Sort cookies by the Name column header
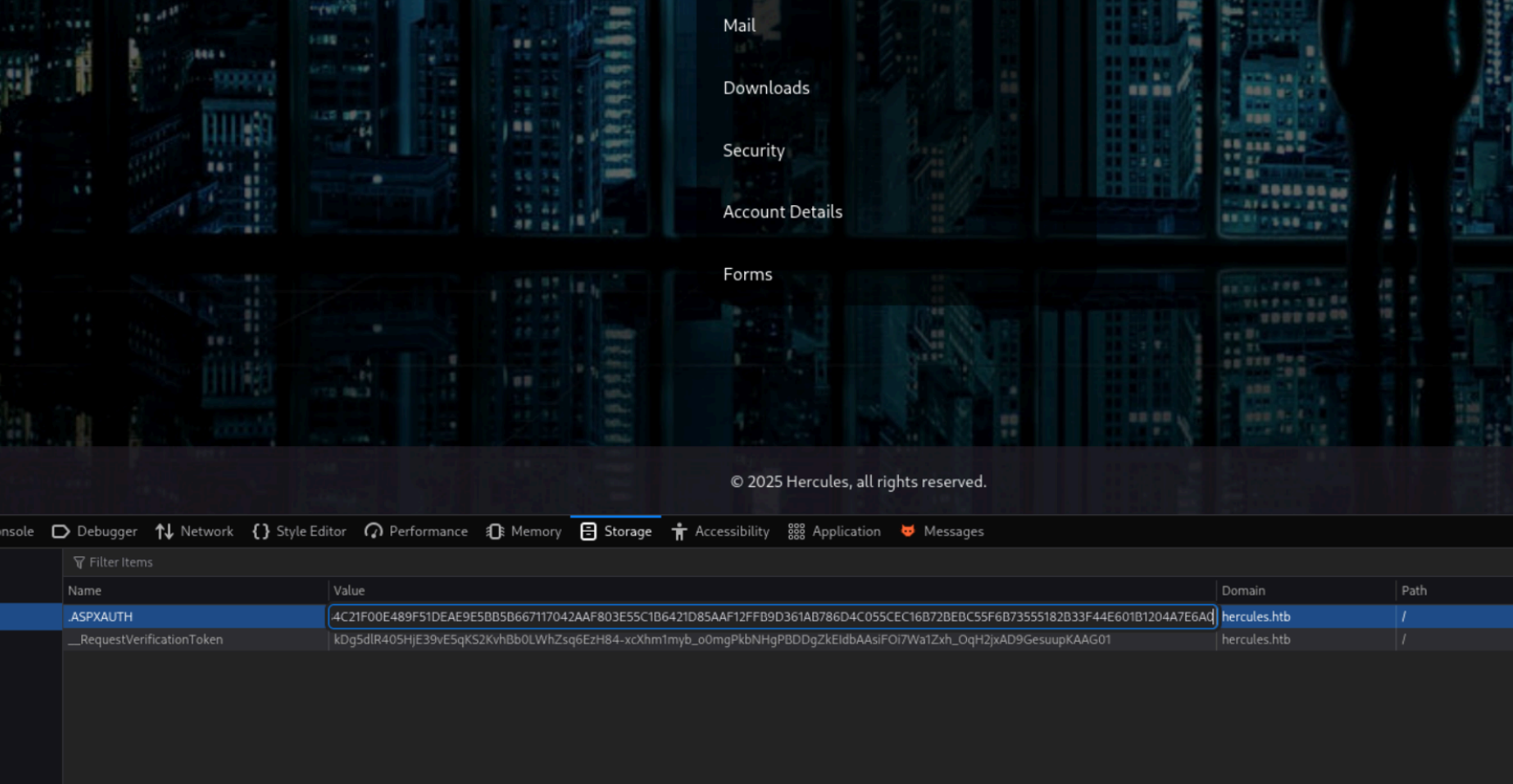The image size is (1513, 784). [196, 590]
